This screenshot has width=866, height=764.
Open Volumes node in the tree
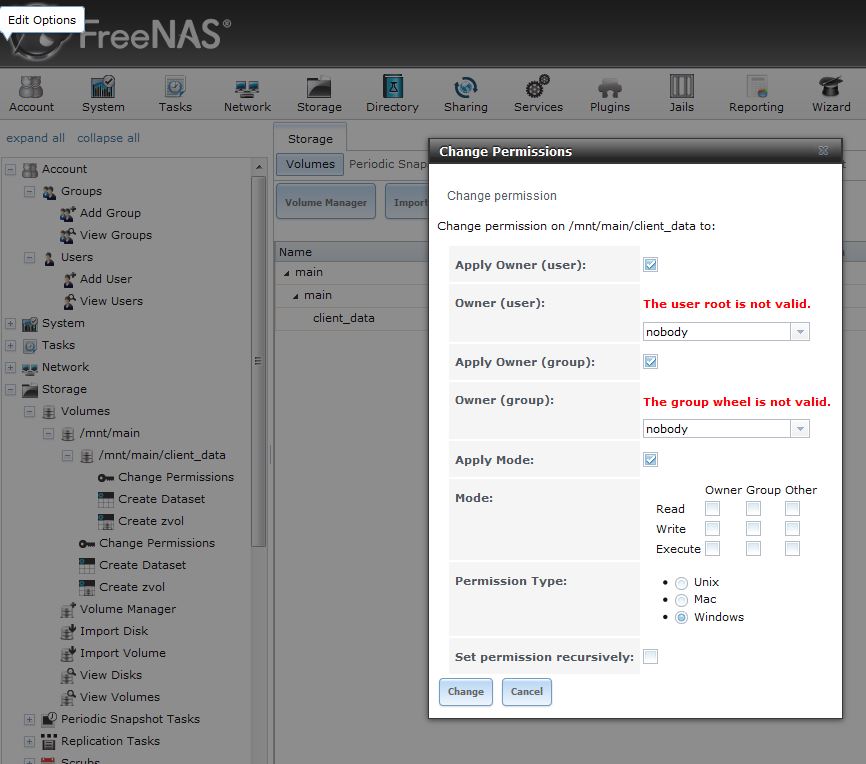pyautogui.click(x=85, y=411)
